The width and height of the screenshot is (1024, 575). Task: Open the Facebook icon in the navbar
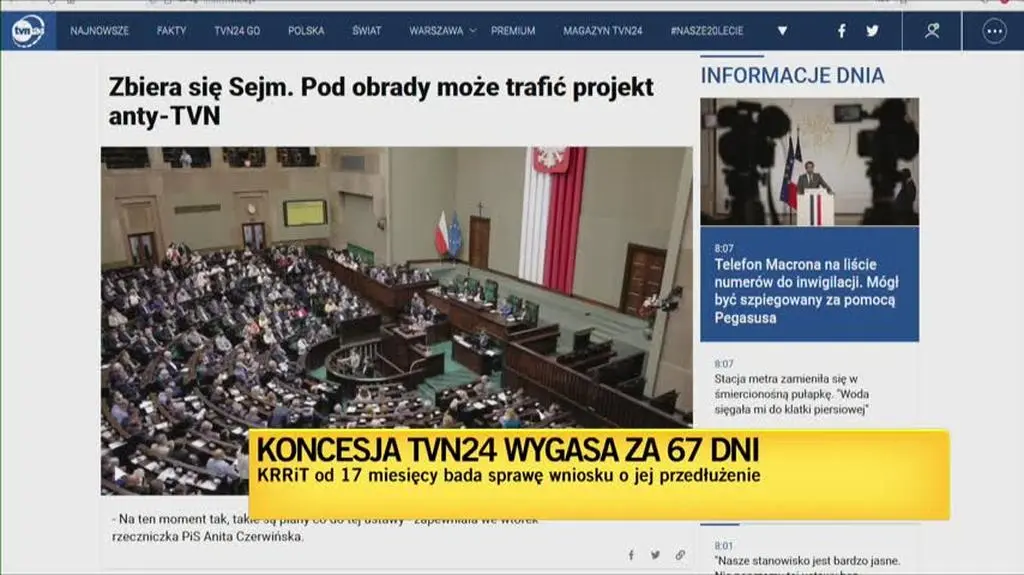tap(842, 31)
